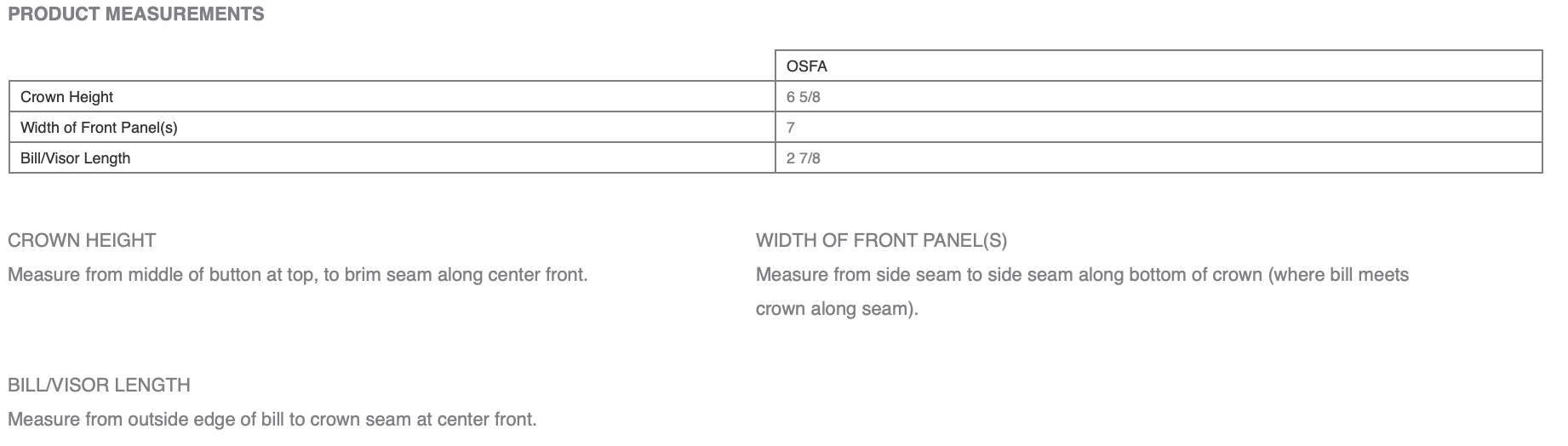Viewport: 1568px width, 446px height.
Task: Click the sentence 'Measure from outside edge of bill'
Action: (272, 420)
